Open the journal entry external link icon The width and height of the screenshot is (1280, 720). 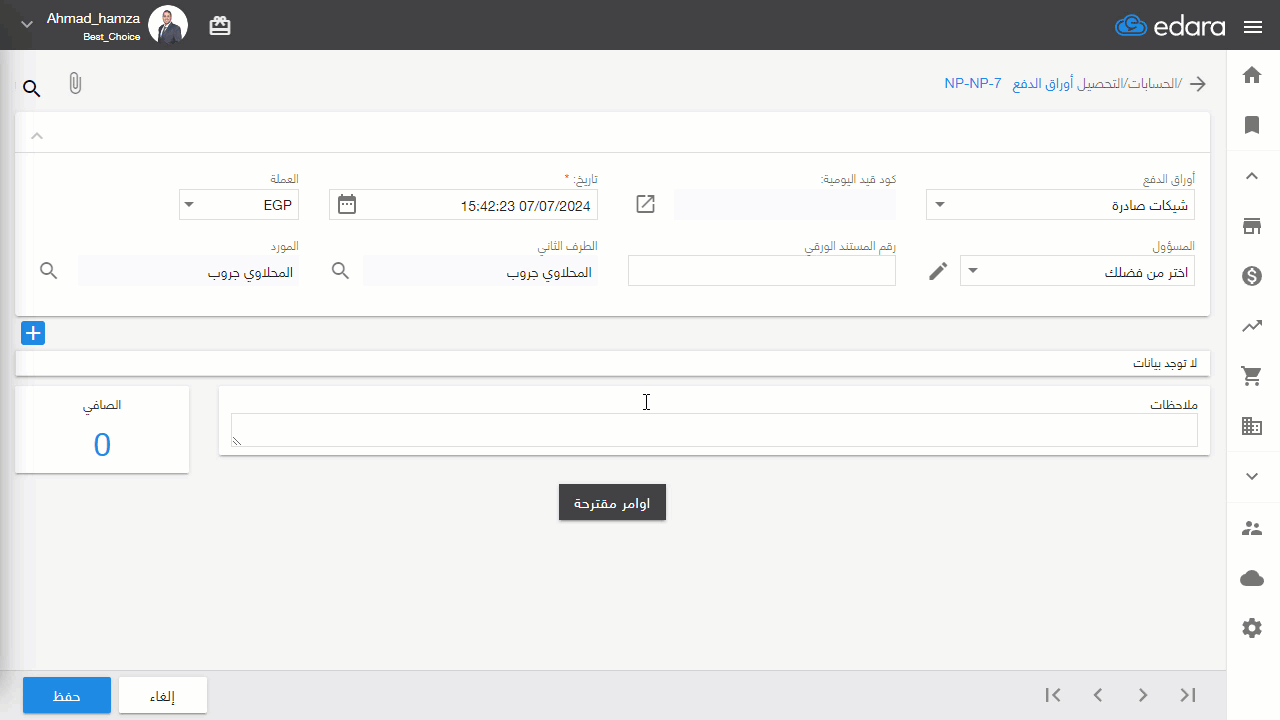click(x=646, y=204)
